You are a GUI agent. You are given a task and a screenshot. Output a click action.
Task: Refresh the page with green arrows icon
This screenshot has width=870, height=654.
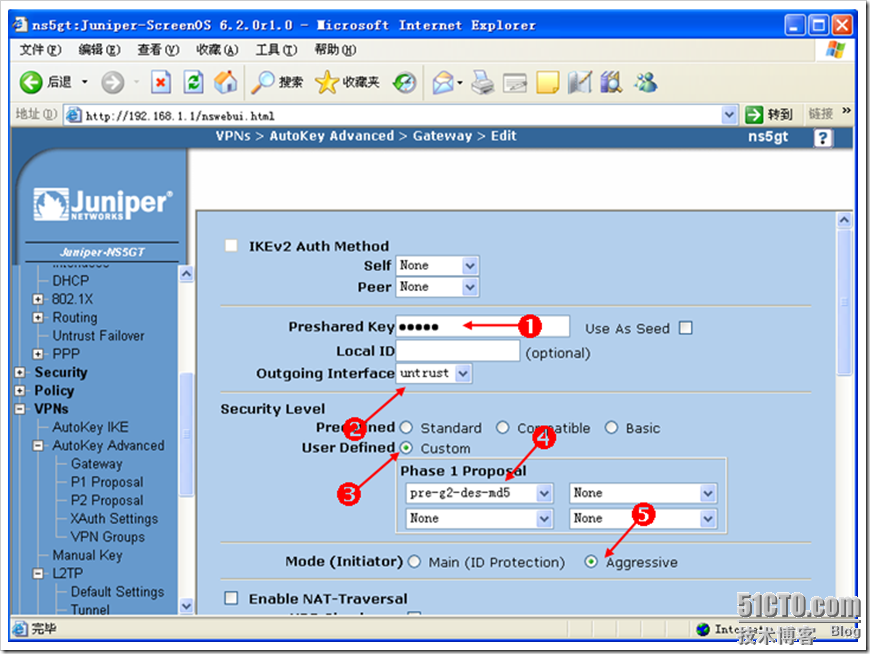[194, 83]
